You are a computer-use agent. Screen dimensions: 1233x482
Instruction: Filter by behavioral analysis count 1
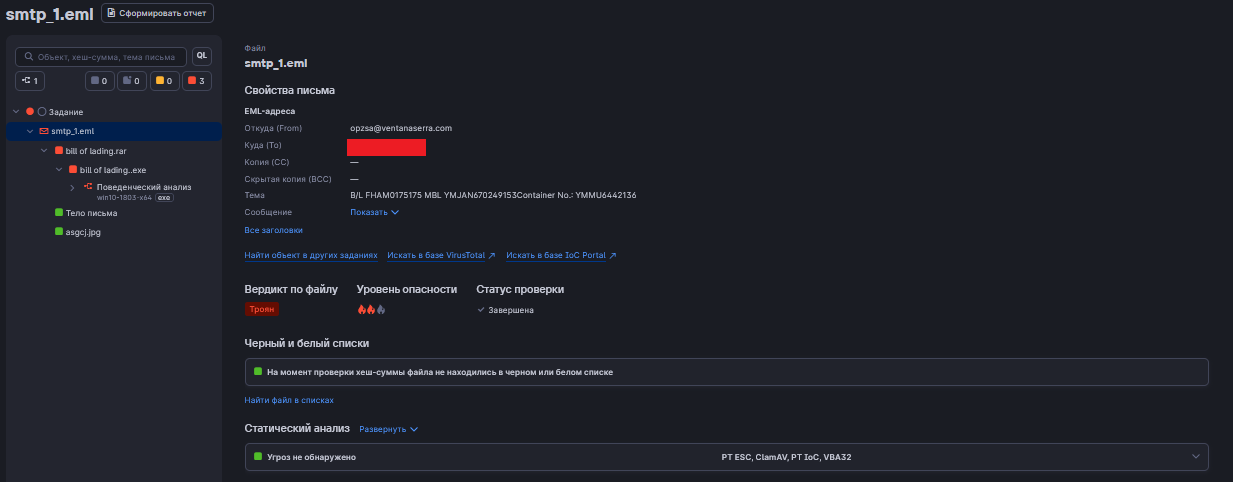click(x=29, y=81)
